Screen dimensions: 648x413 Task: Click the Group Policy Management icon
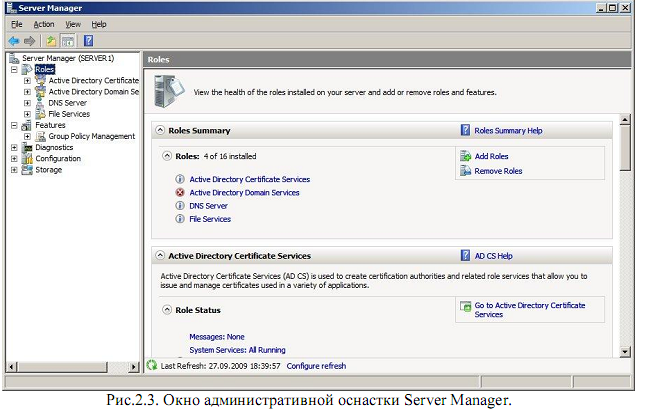point(40,136)
